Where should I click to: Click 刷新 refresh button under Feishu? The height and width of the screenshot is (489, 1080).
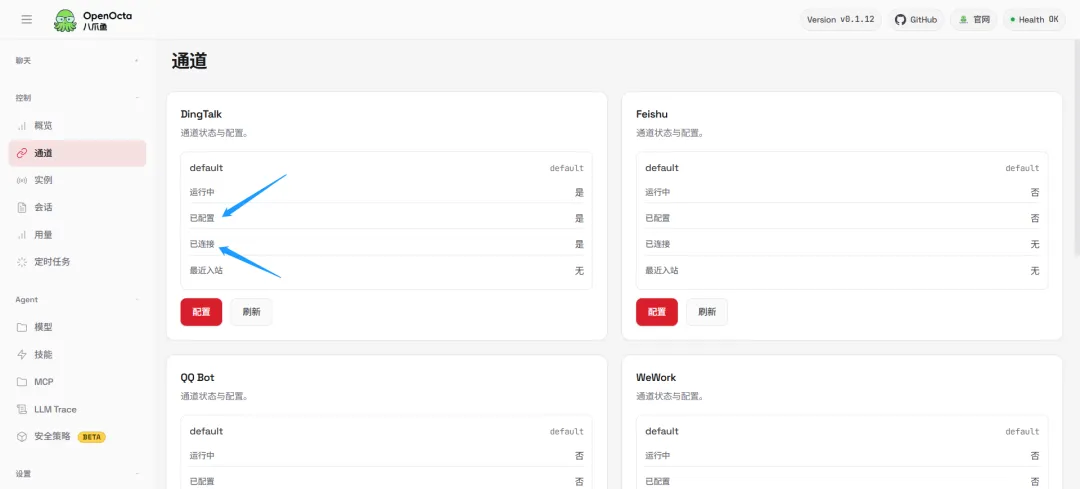pyautogui.click(x=707, y=312)
